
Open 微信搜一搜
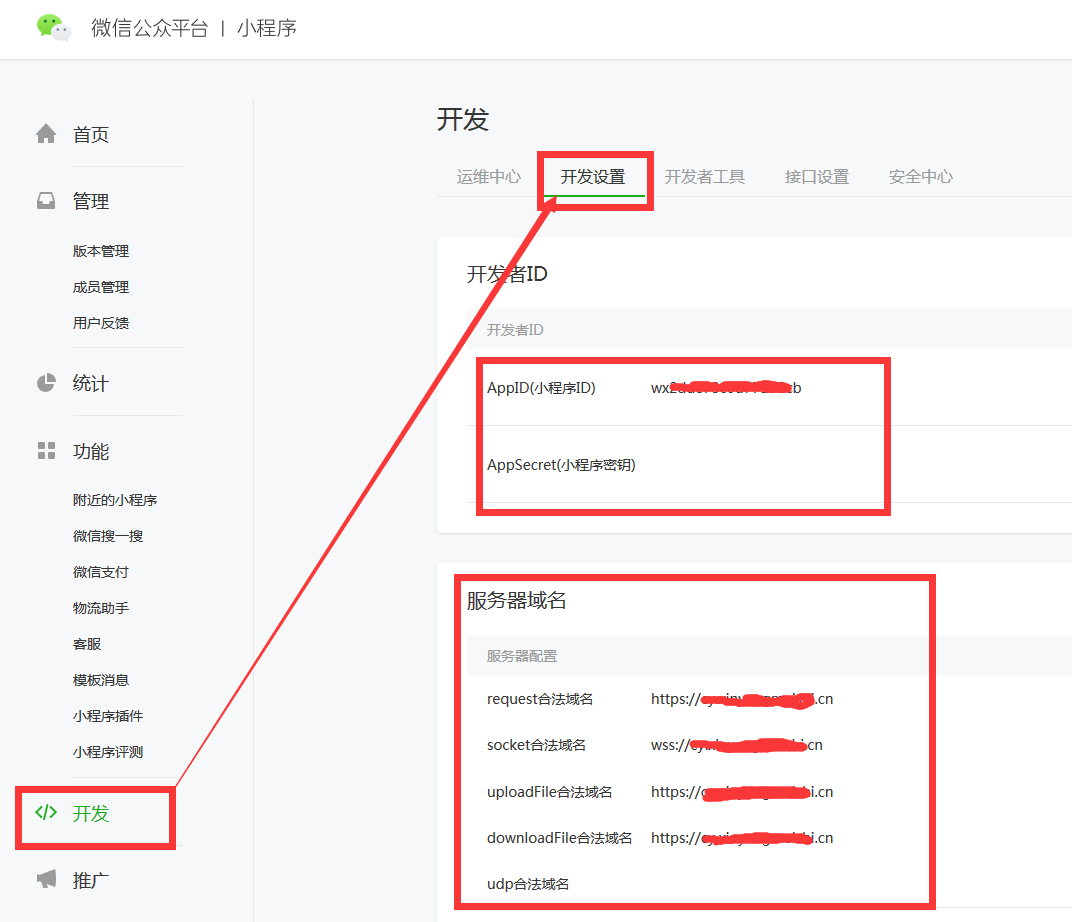point(108,536)
